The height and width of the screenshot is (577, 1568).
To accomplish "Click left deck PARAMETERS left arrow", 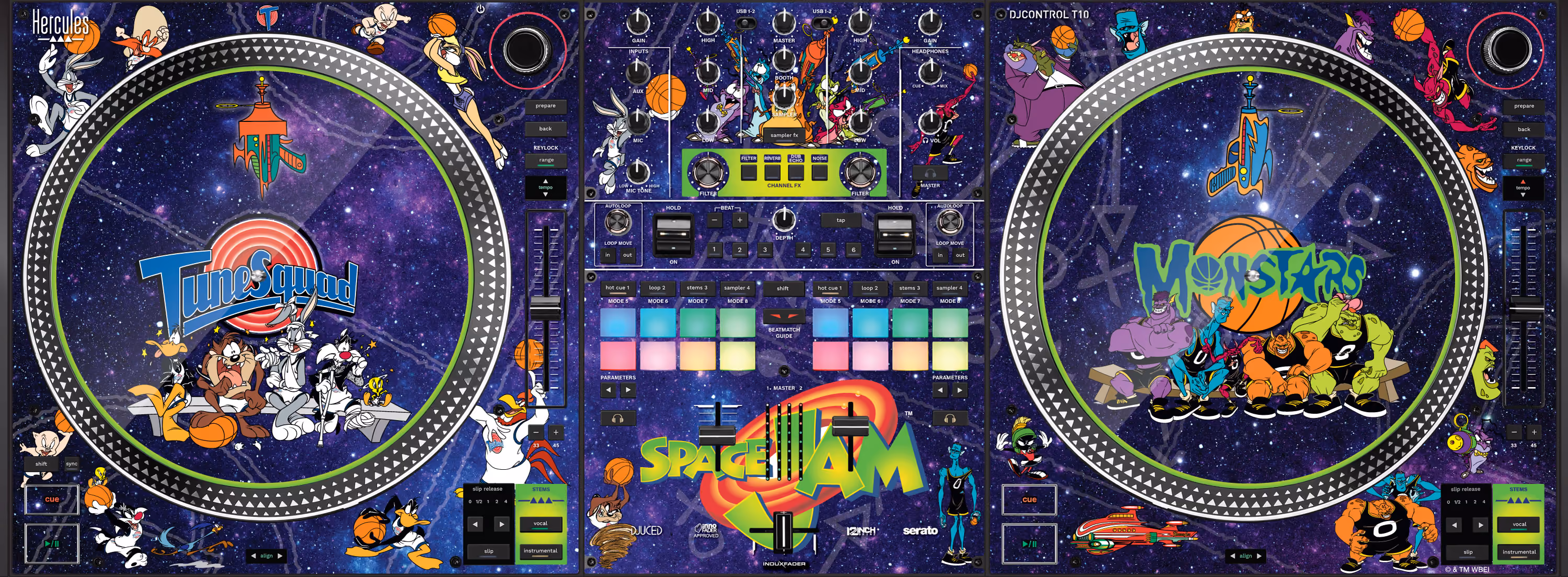I will 608,390.
